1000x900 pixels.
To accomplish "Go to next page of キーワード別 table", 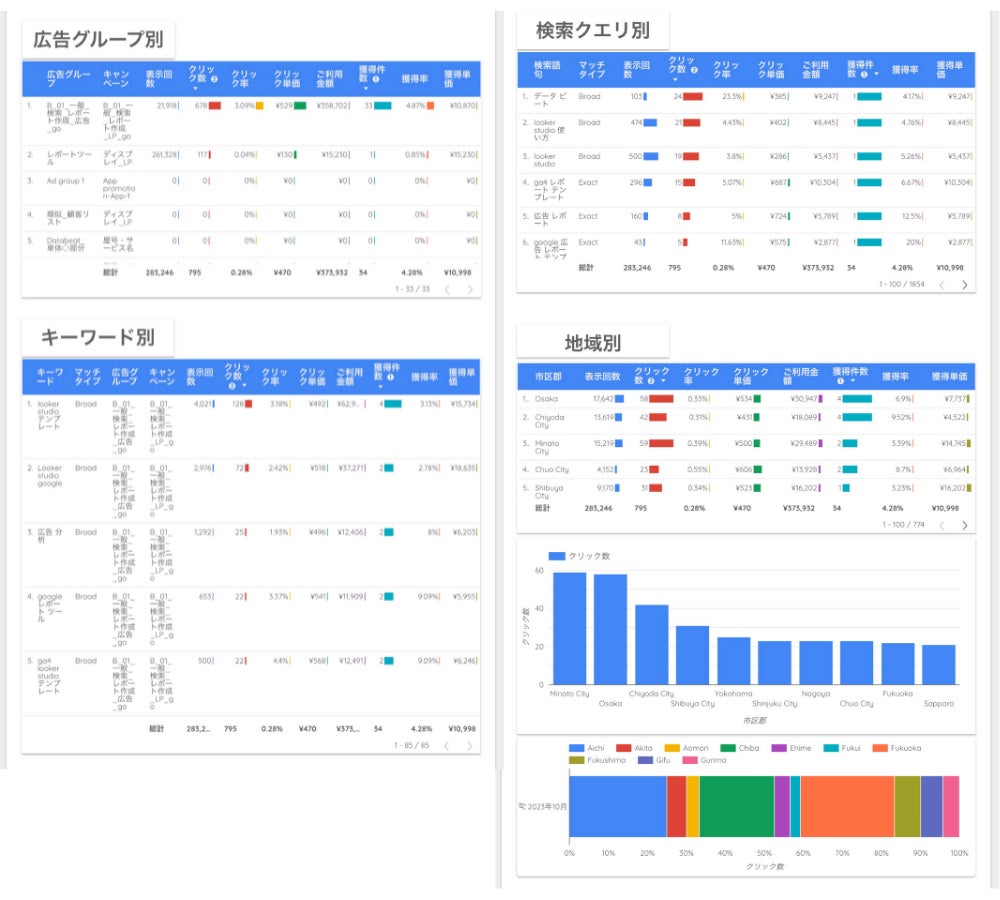I will [x=470, y=746].
